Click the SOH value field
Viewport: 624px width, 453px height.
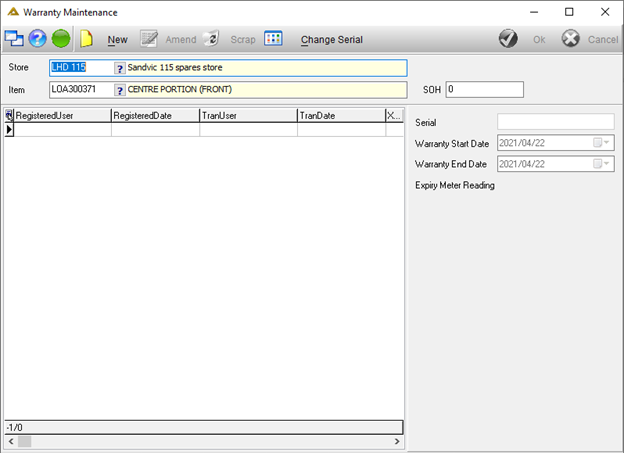pyautogui.click(x=484, y=90)
